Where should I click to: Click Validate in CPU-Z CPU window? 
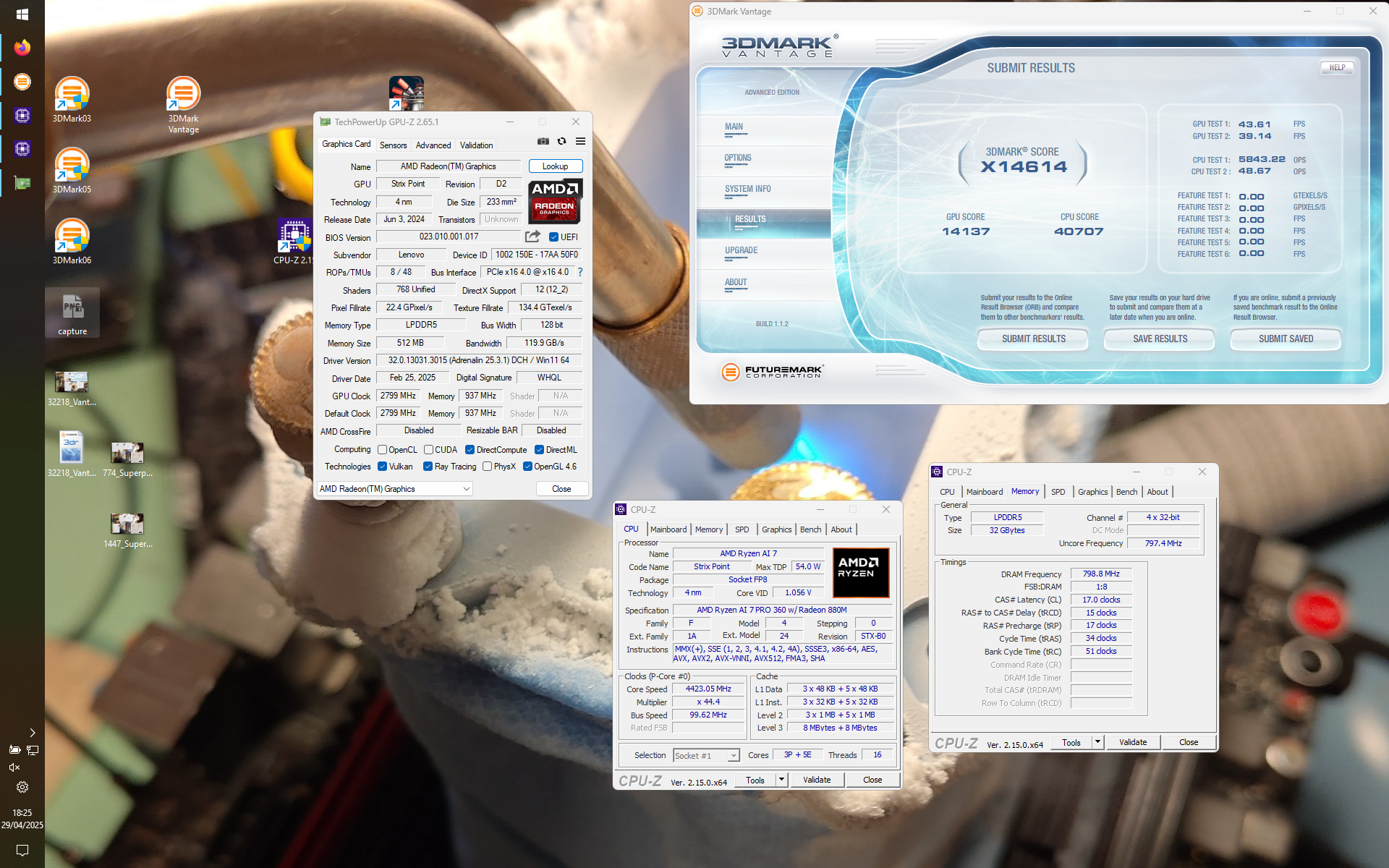tap(817, 780)
